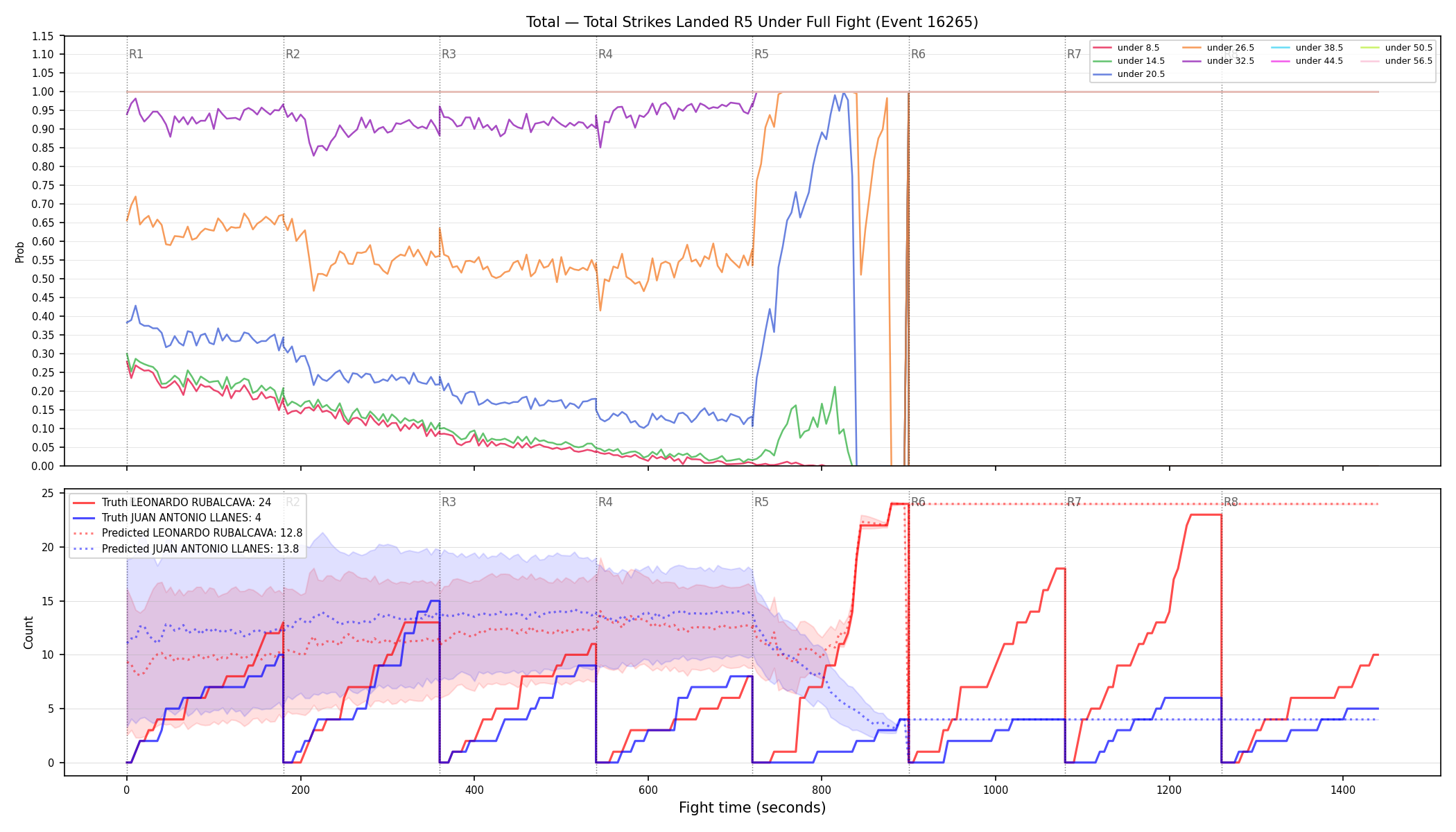Select the 'under 32.5' legend label
Screen dimensions: 1456x832
(1230, 61)
